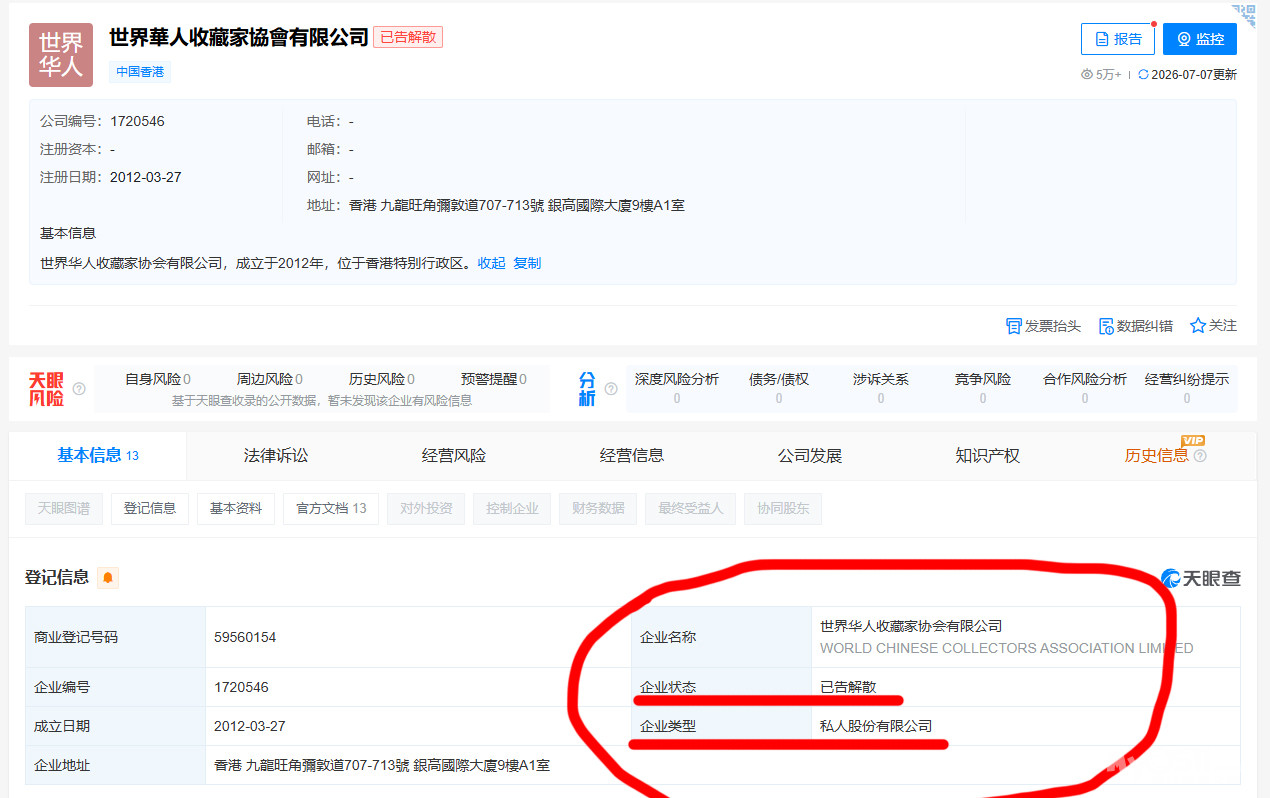Click the 天眼风险 help question icon

79,389
